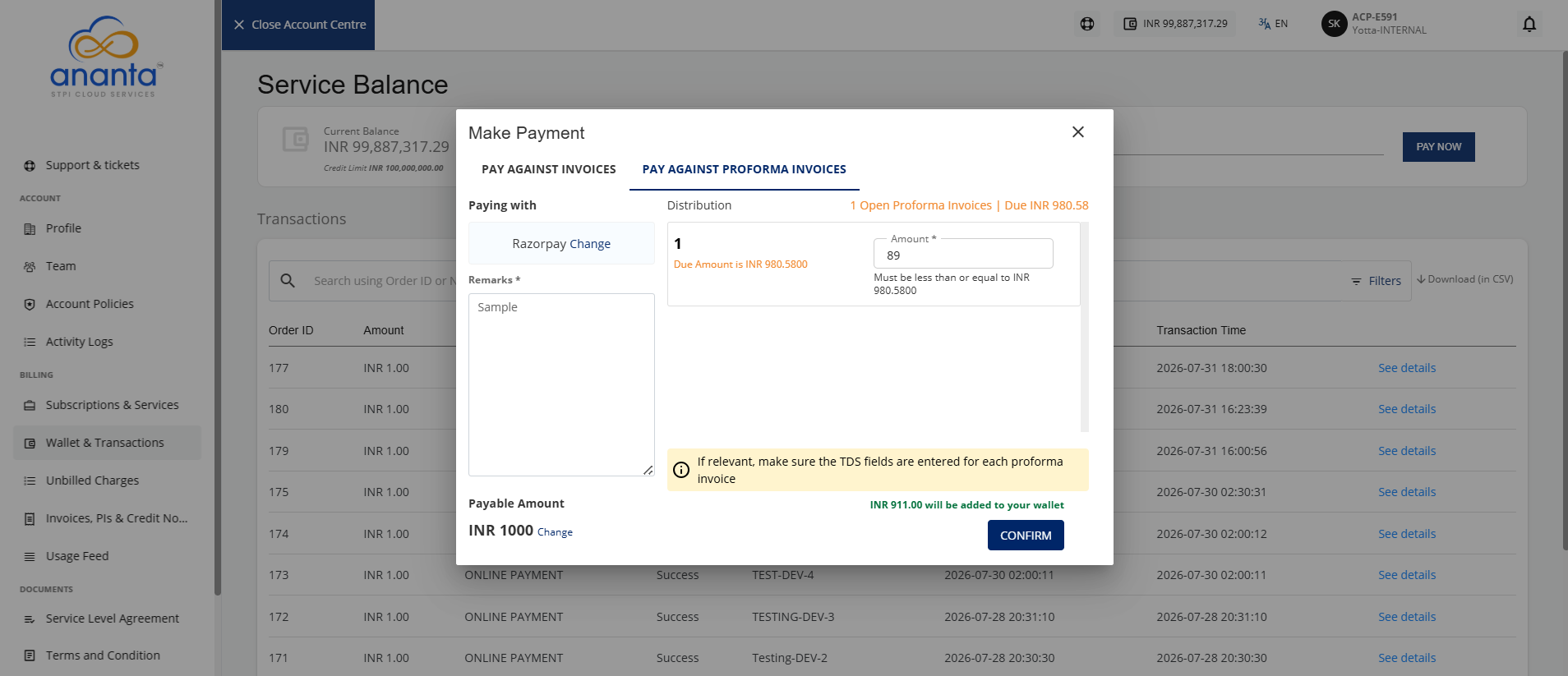The image size is (1568, 676).
Task: See details for the 16:23:39 transaction
Action: 1407,409
